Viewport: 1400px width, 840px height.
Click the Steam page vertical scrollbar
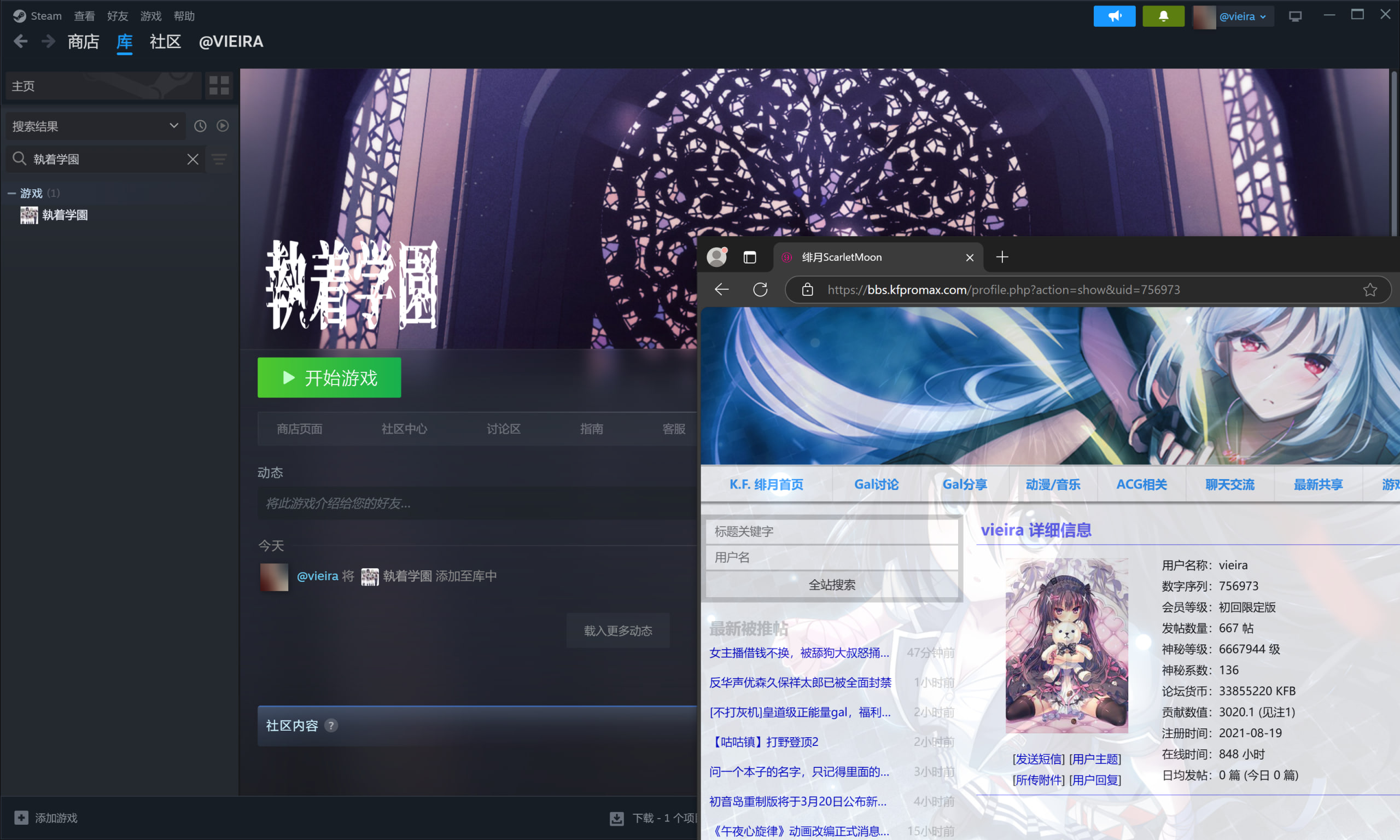(1395, 153)
